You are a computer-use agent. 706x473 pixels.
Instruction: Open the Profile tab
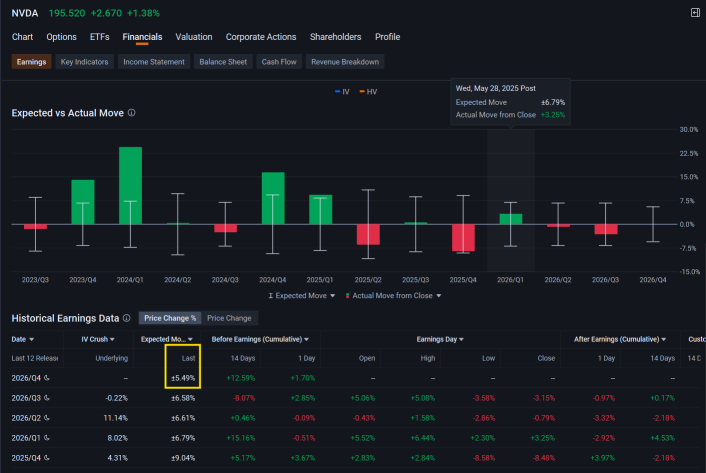tap(387, 37)
